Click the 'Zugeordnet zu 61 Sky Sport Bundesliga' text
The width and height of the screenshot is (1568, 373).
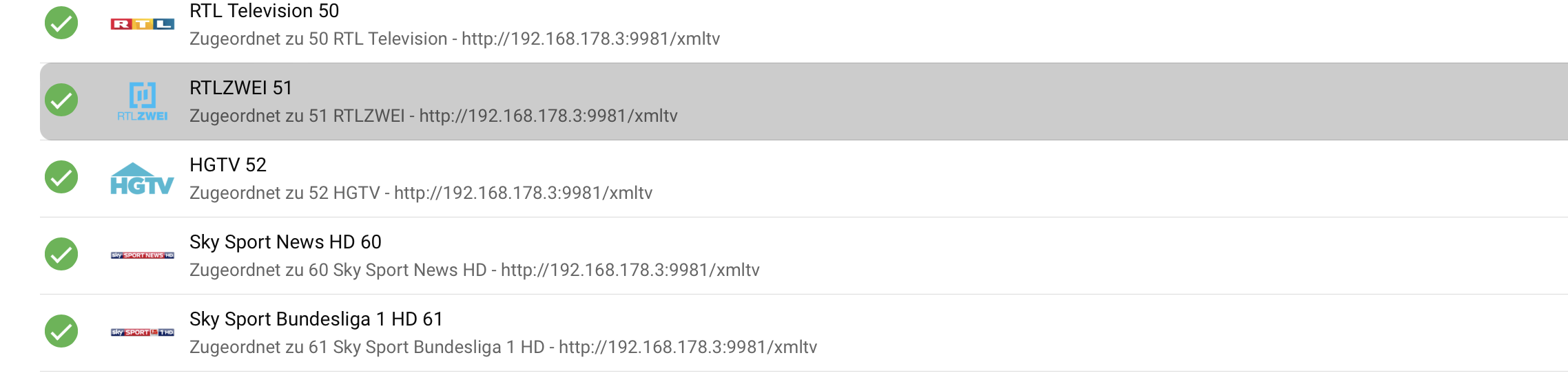pos(504,348)
